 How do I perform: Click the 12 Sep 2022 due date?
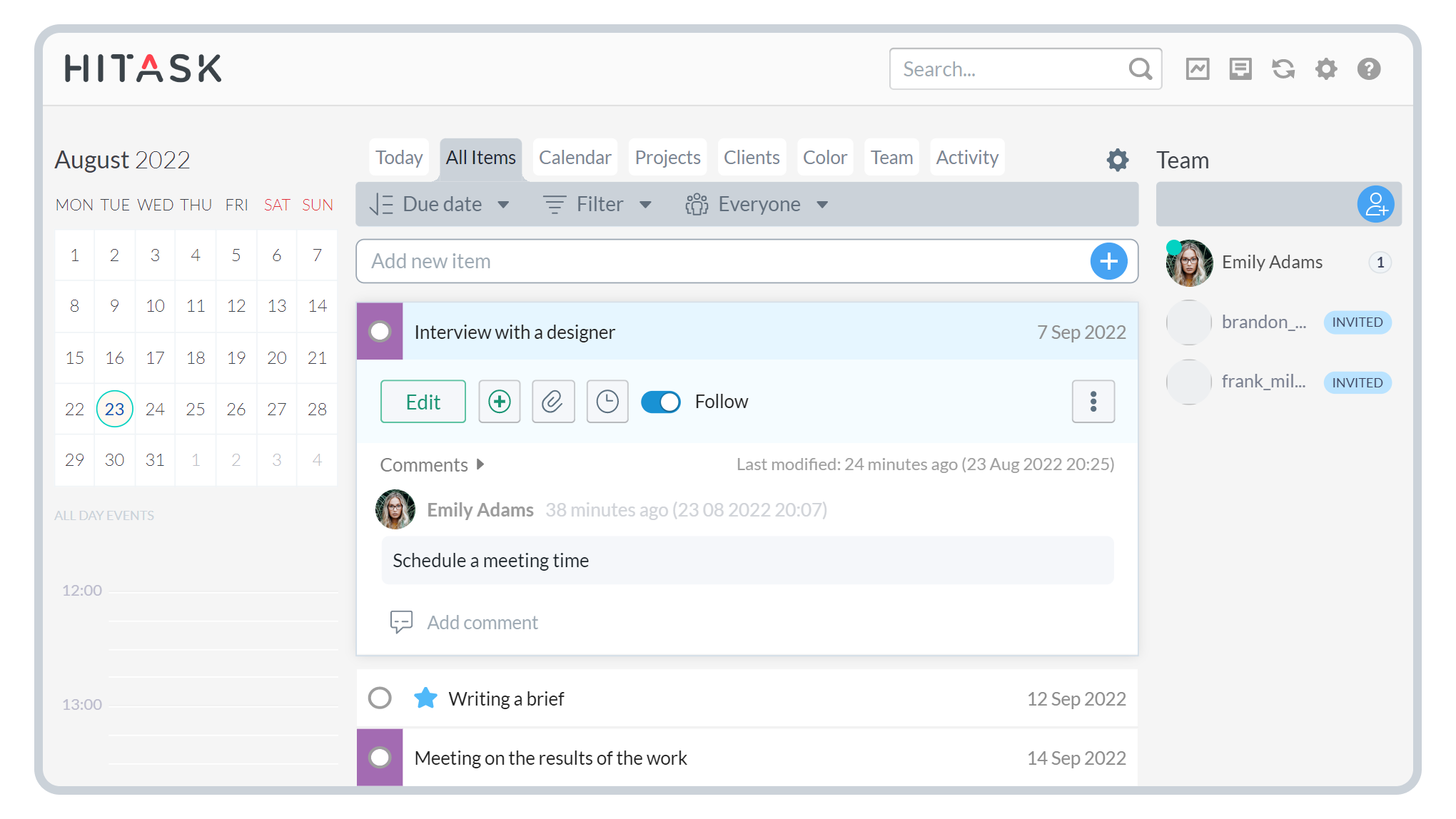click(x=1076, y=699)
